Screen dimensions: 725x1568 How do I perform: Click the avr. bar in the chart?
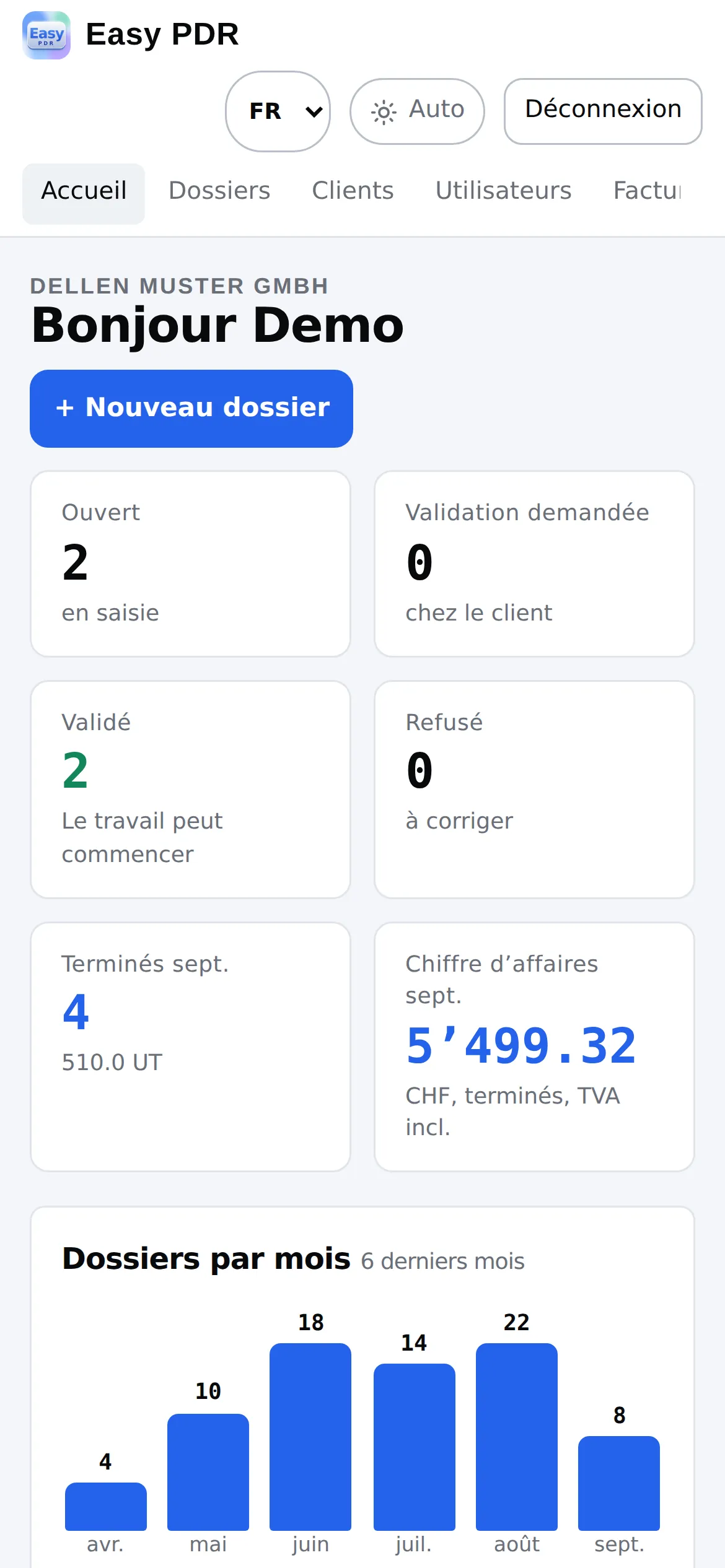click(106, 1506)
